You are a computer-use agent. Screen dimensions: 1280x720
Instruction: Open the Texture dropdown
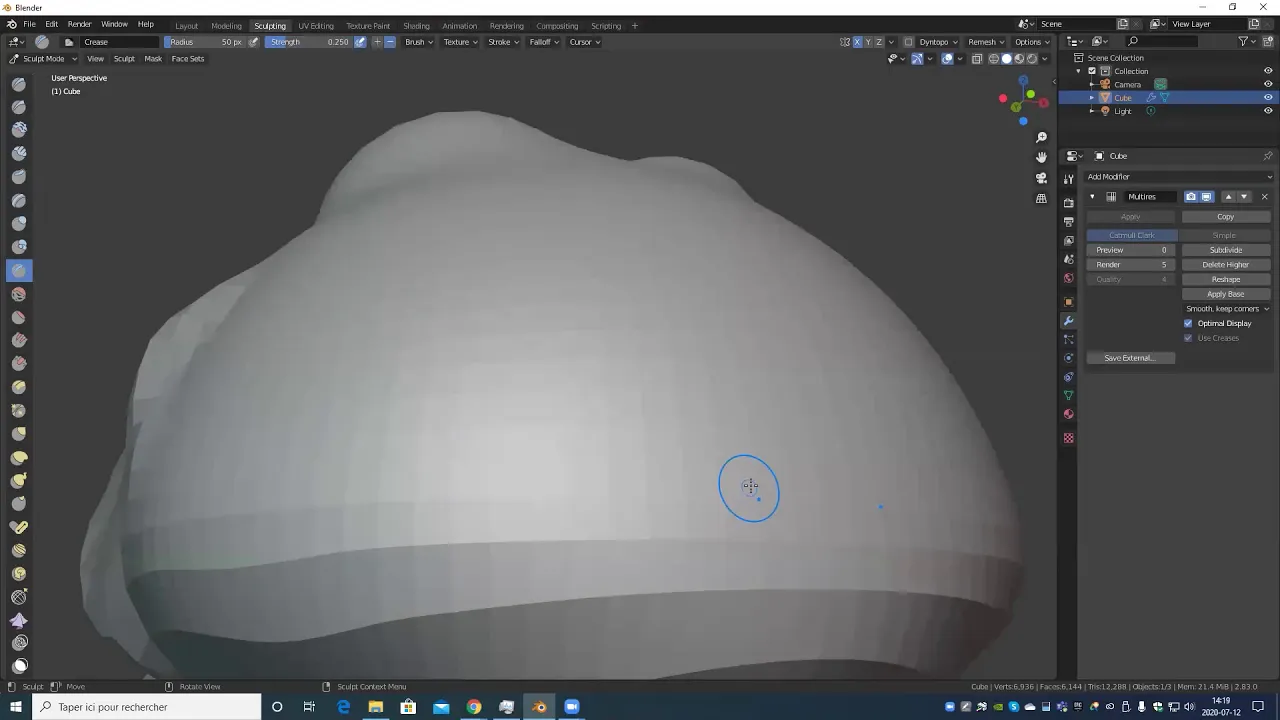460,42
